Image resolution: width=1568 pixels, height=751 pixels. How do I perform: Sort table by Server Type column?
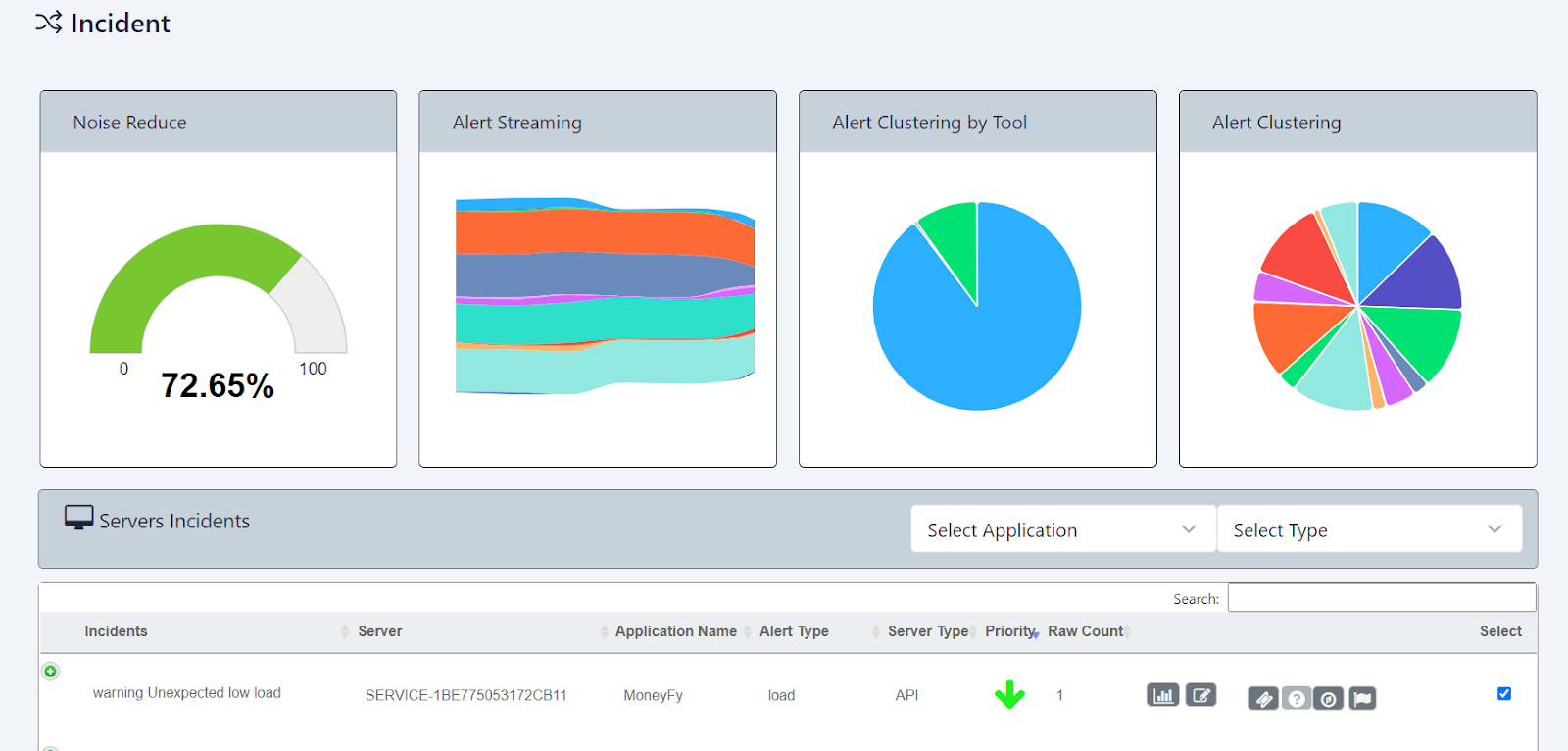tap(928, 631)
